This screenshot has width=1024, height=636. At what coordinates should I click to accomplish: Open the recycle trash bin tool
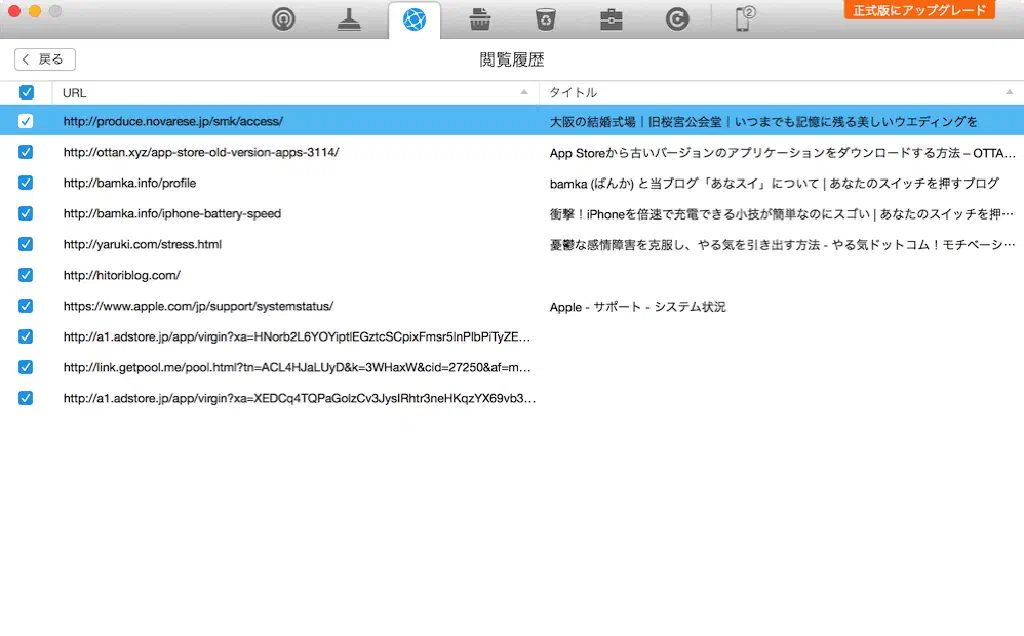[545, 19]
